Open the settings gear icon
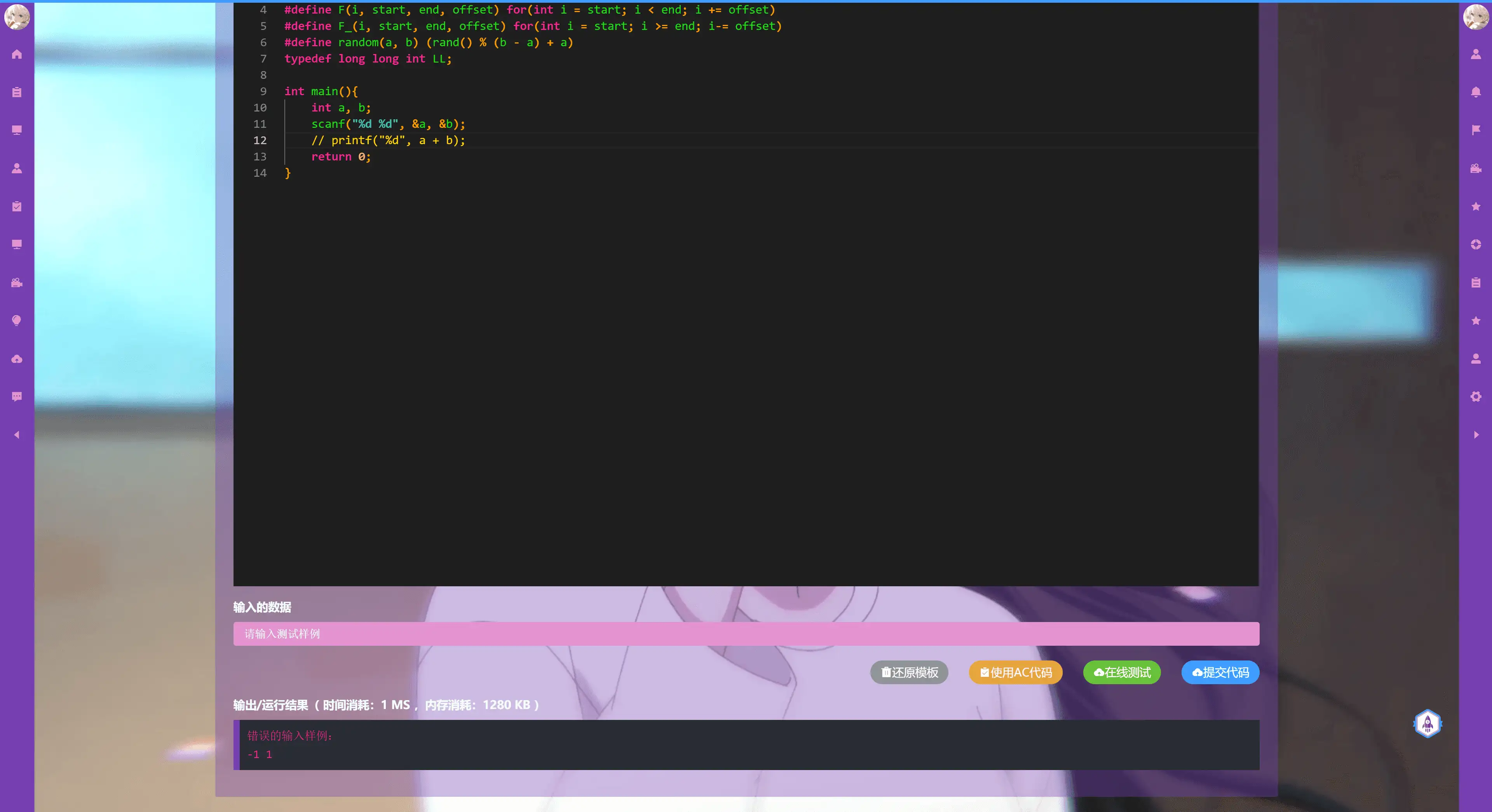Viewport: 1492px width, 812px height. [x=1476, y=397]
